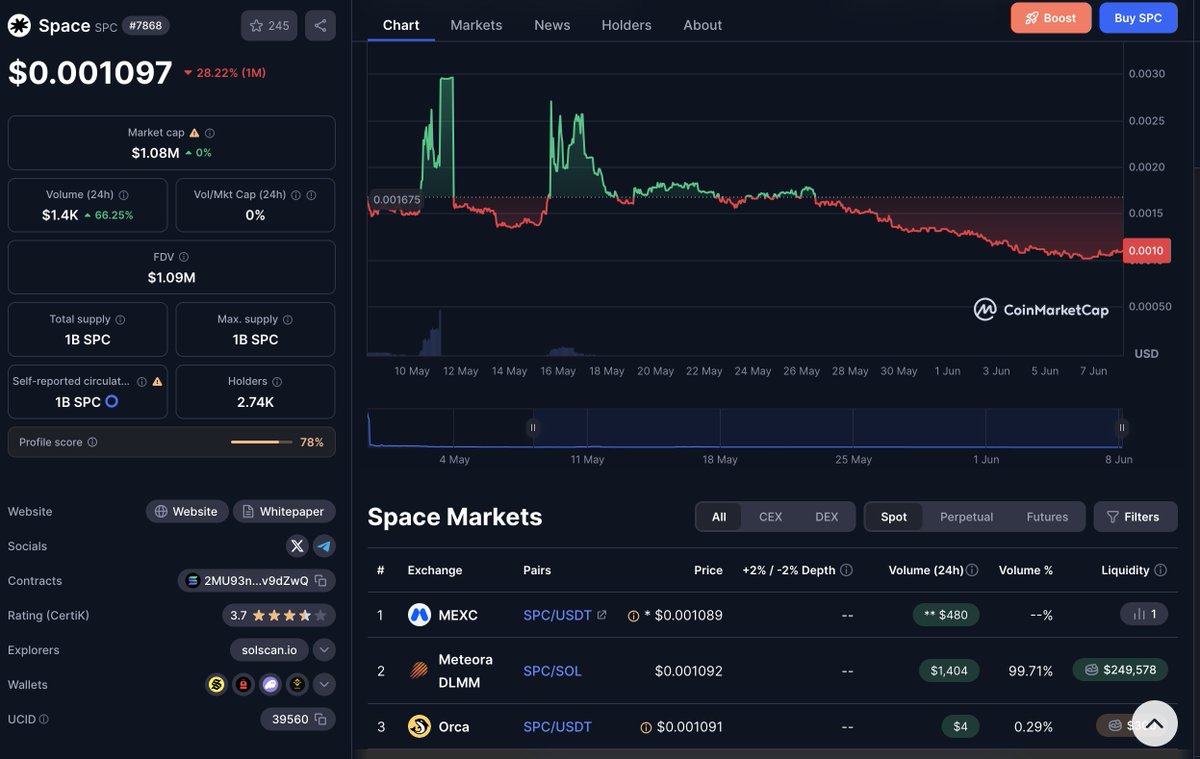Click the MEXC liquidity score badge
This screenshot has height=759, width=1200.
click(1145, 614)
